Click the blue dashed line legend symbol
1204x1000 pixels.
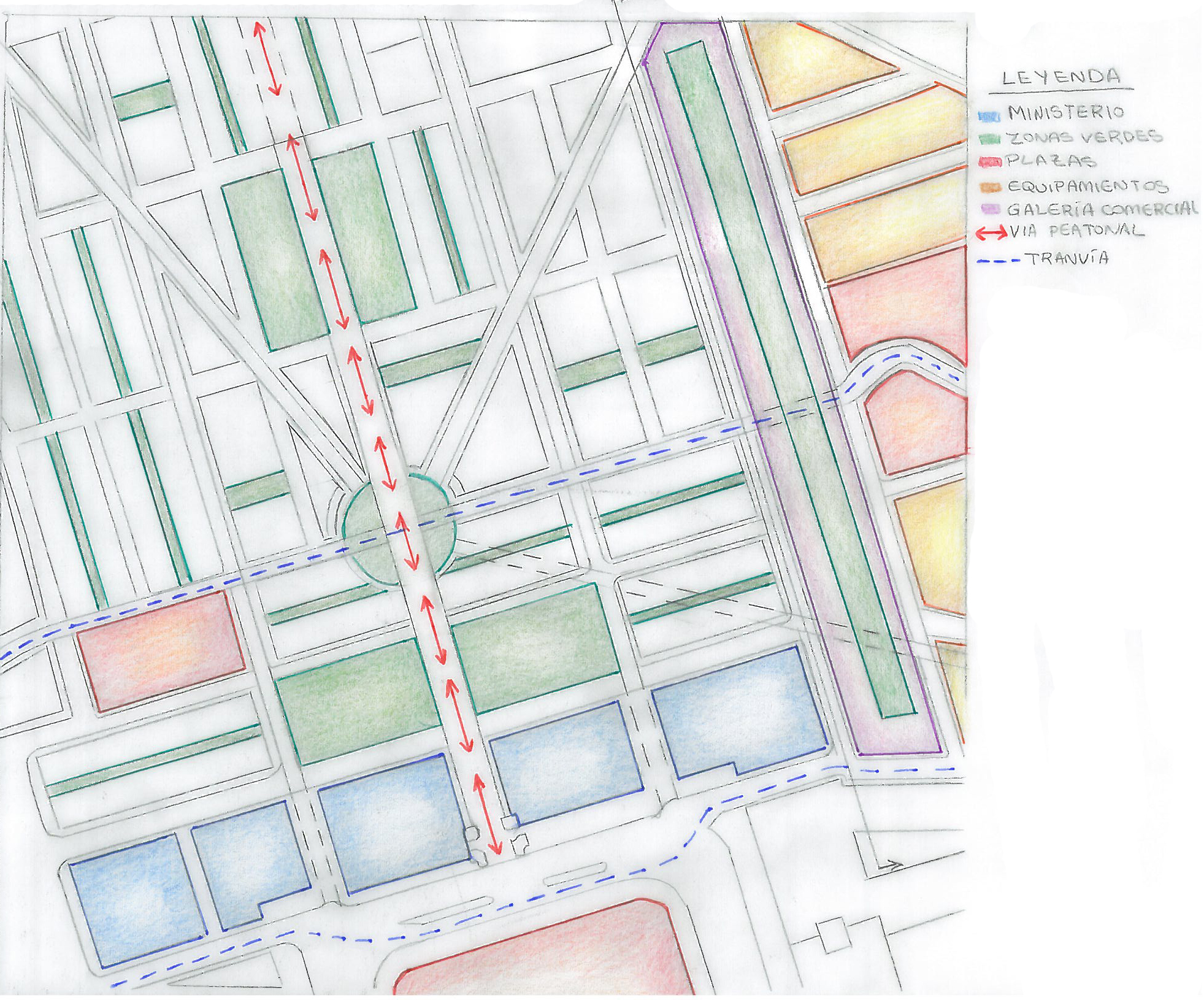[999, 261]
